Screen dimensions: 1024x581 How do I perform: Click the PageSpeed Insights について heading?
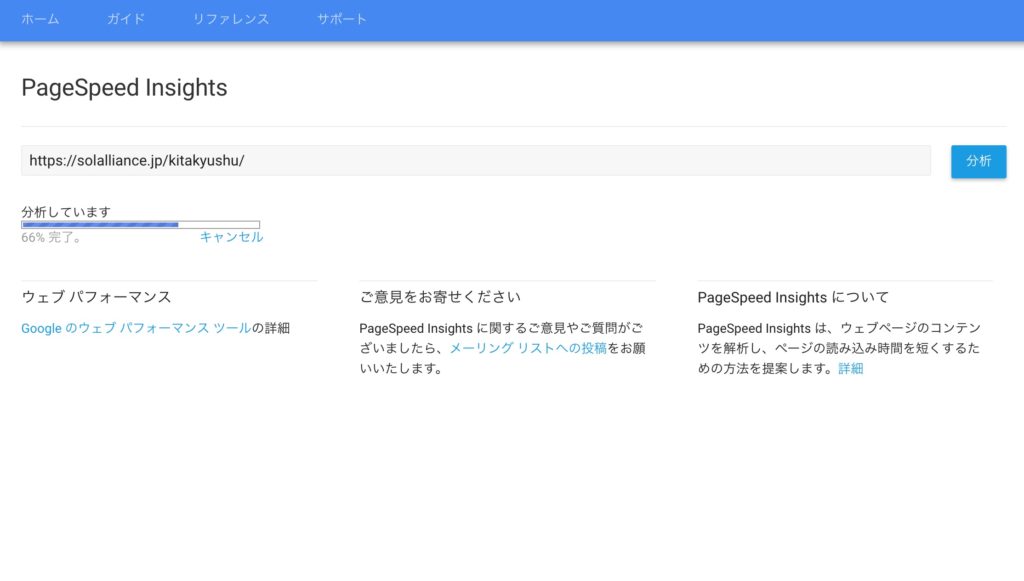[x=793, y=297]
